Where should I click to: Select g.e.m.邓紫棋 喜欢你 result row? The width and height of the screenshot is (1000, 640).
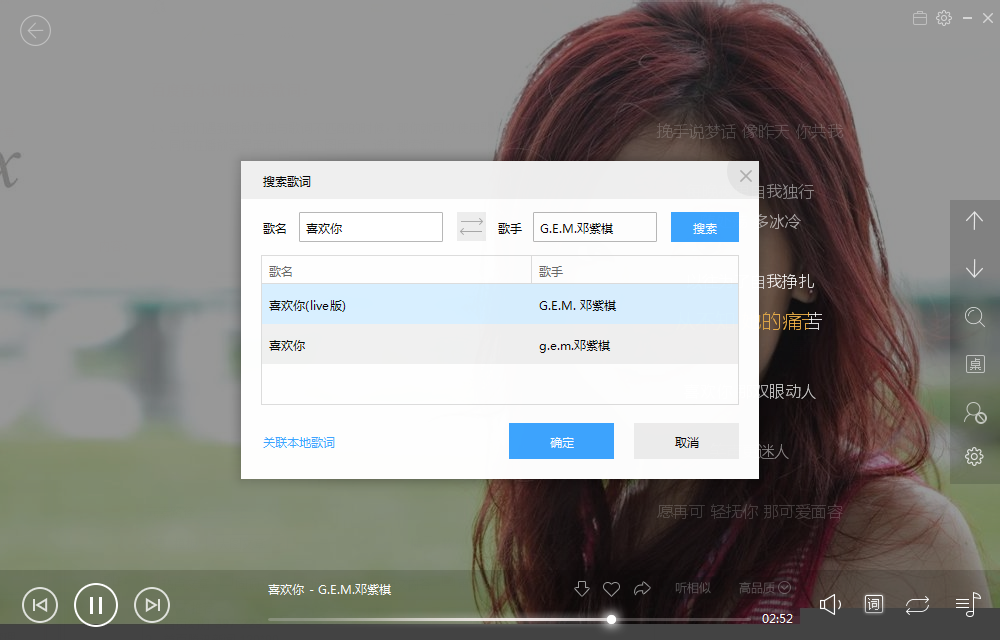point(500,345)
